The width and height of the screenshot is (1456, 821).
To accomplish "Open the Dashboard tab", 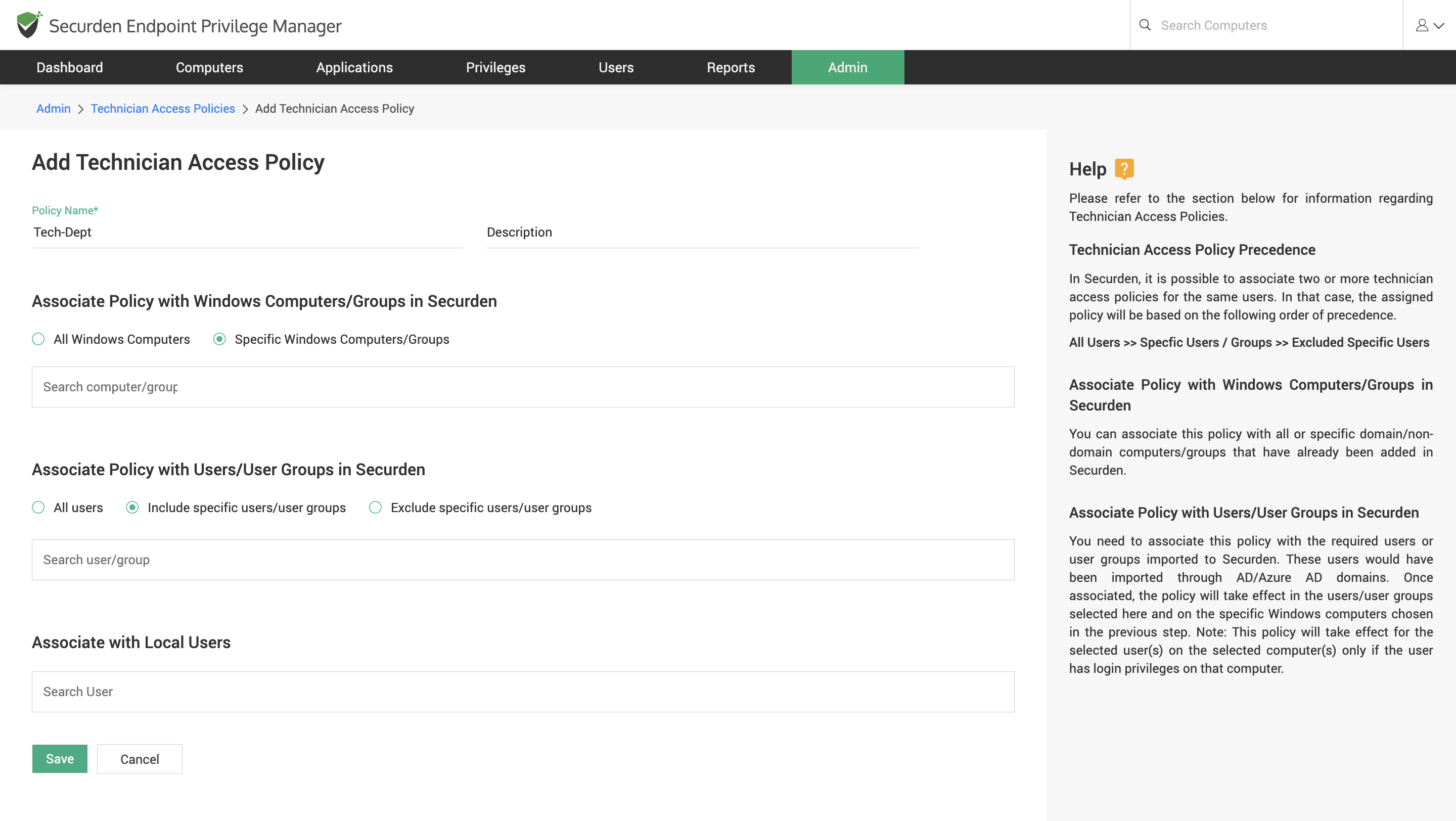I will [x=70, y=67].
